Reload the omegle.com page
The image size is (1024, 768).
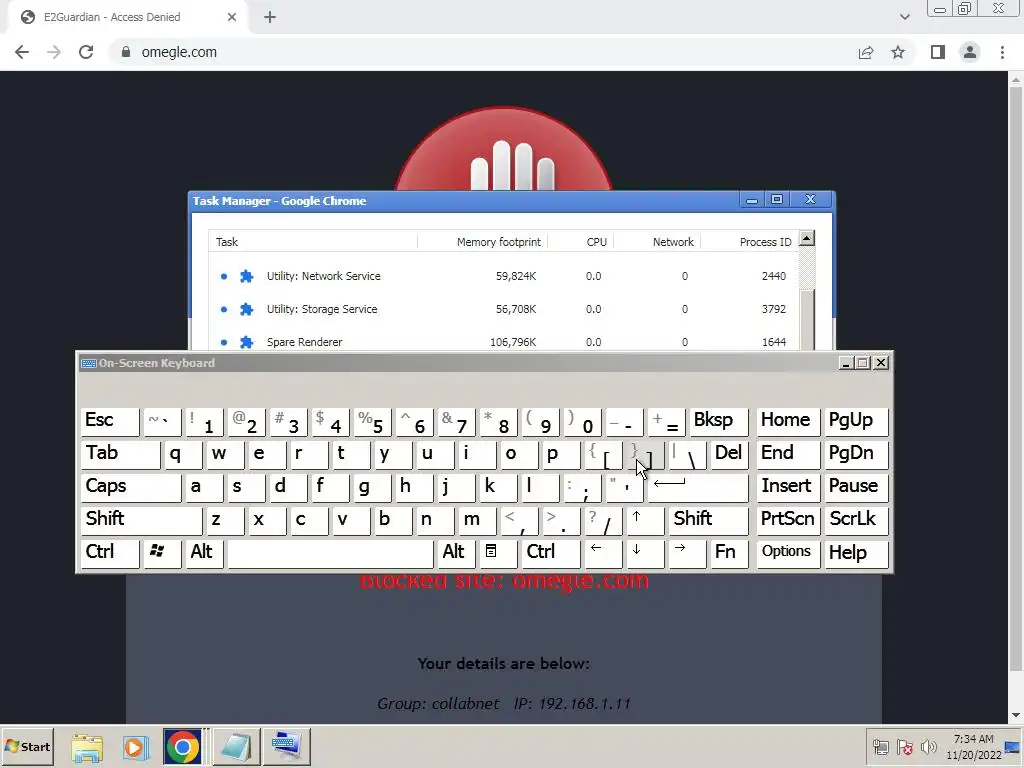tap(86, 52)
